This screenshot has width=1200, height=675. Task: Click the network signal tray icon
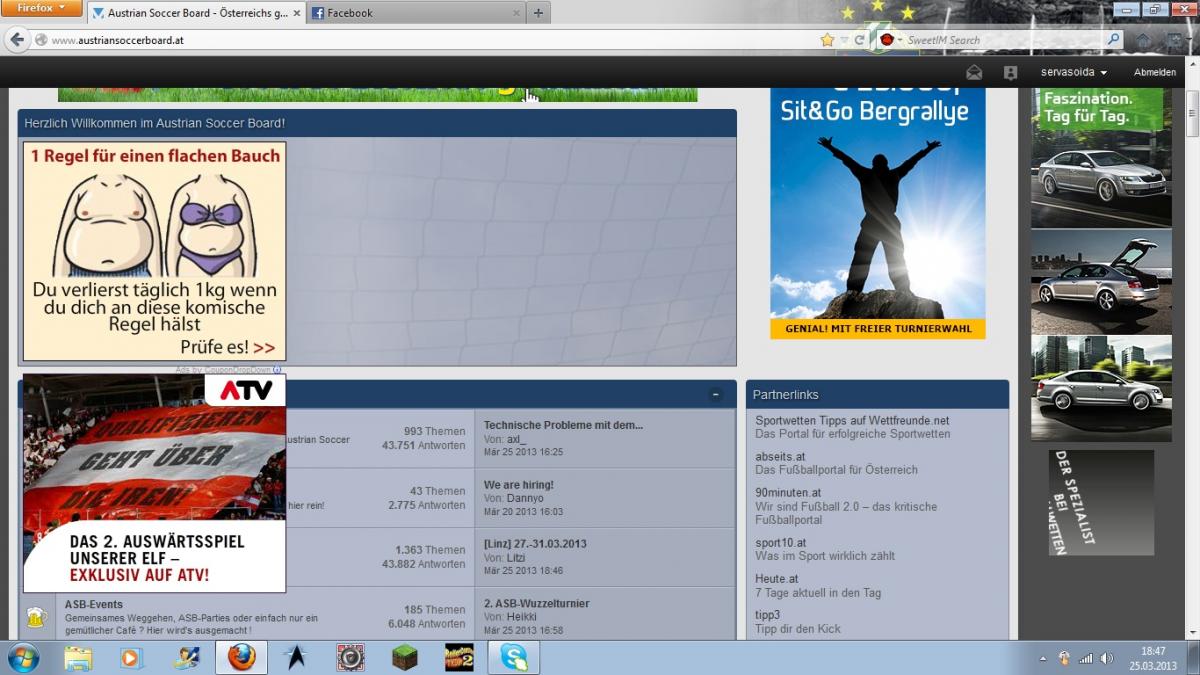point(1085,658)
